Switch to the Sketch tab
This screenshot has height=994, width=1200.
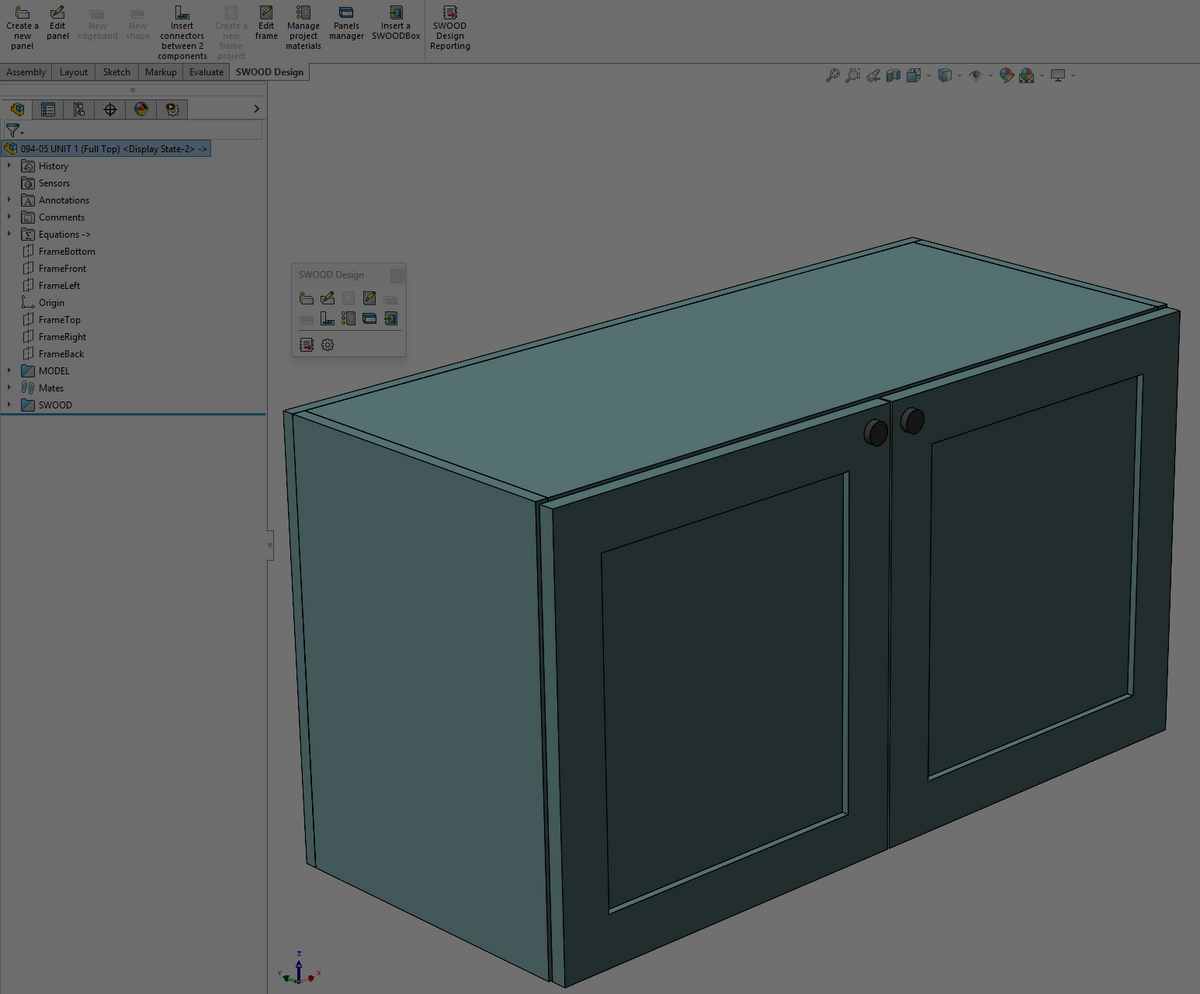pyautogui.click(x=117, y=72)
